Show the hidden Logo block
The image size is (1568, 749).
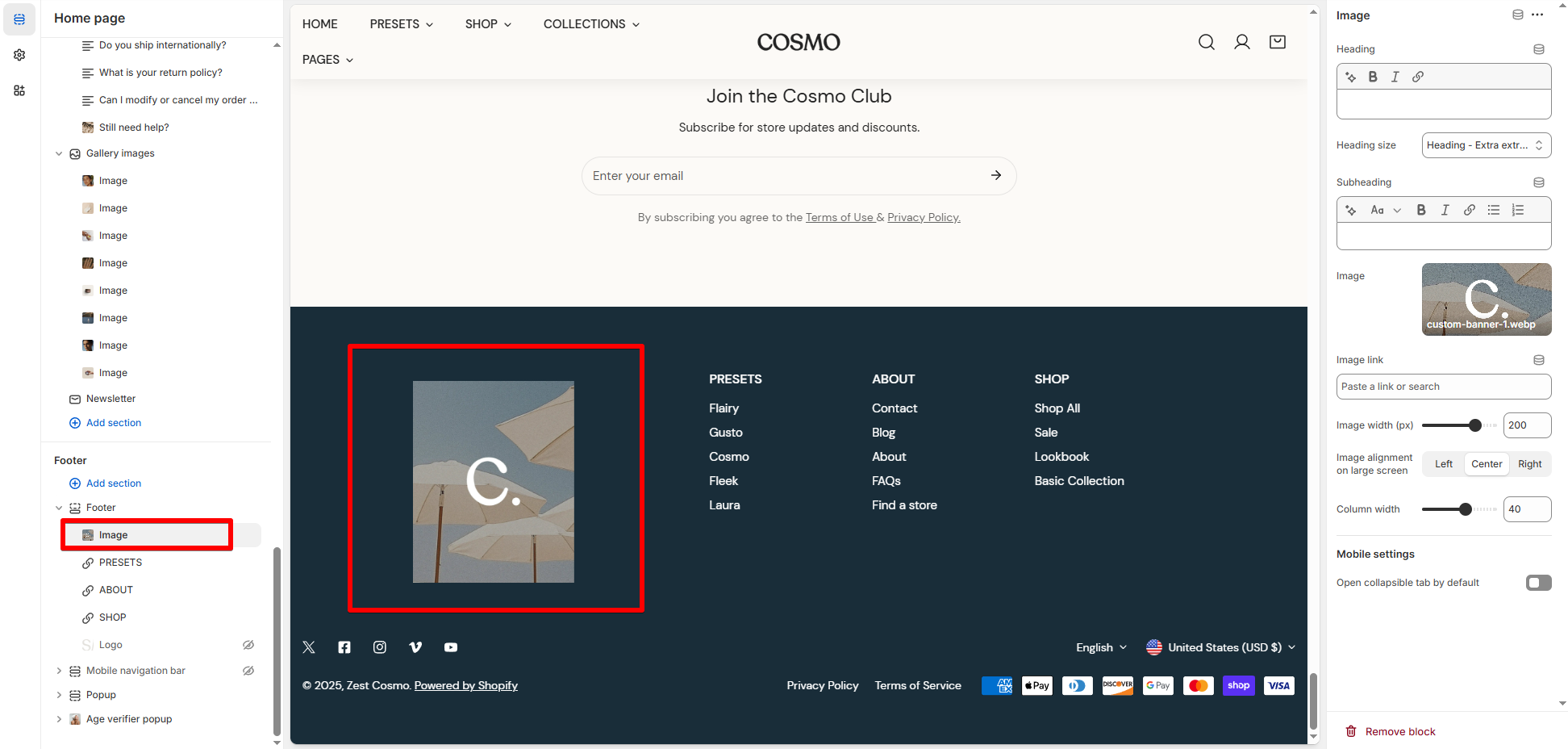click(x=248, y=645)
